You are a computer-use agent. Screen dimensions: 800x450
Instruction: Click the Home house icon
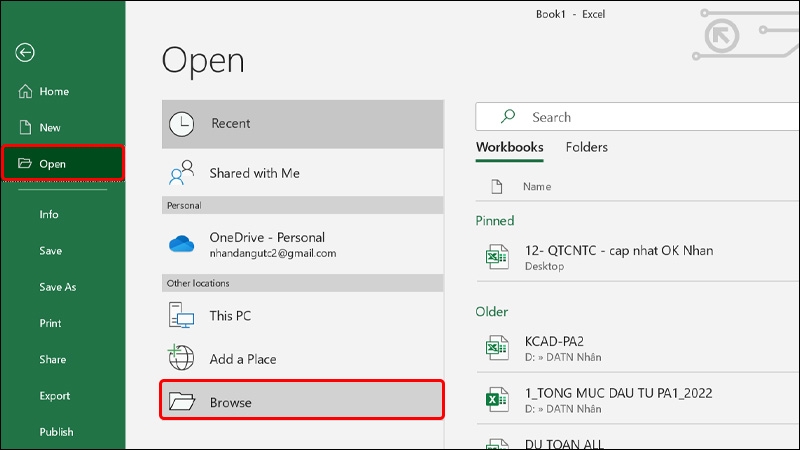25,91
